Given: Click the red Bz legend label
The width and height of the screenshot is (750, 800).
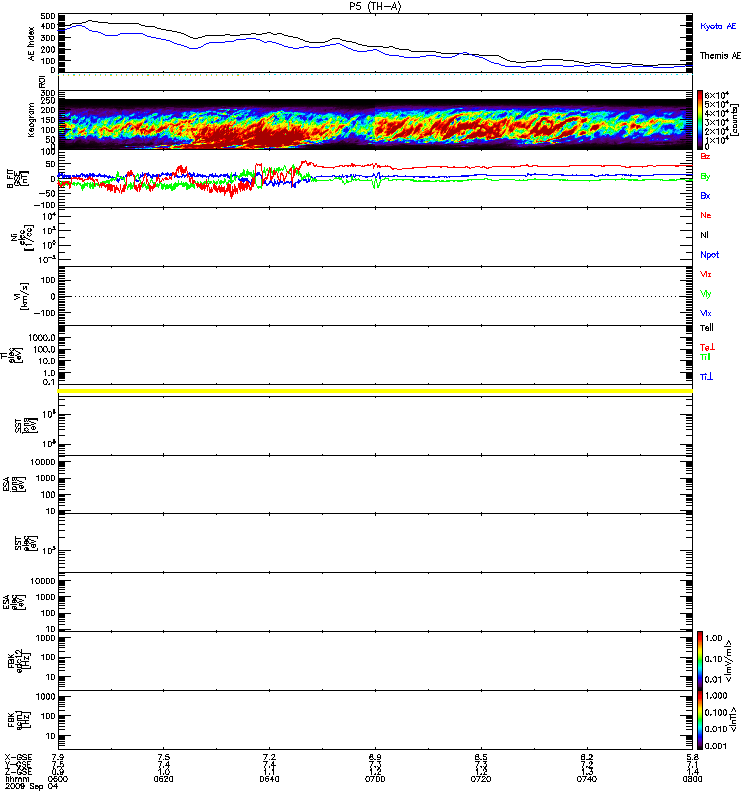Looking at the screenshot, I should (x=705, y=156).
